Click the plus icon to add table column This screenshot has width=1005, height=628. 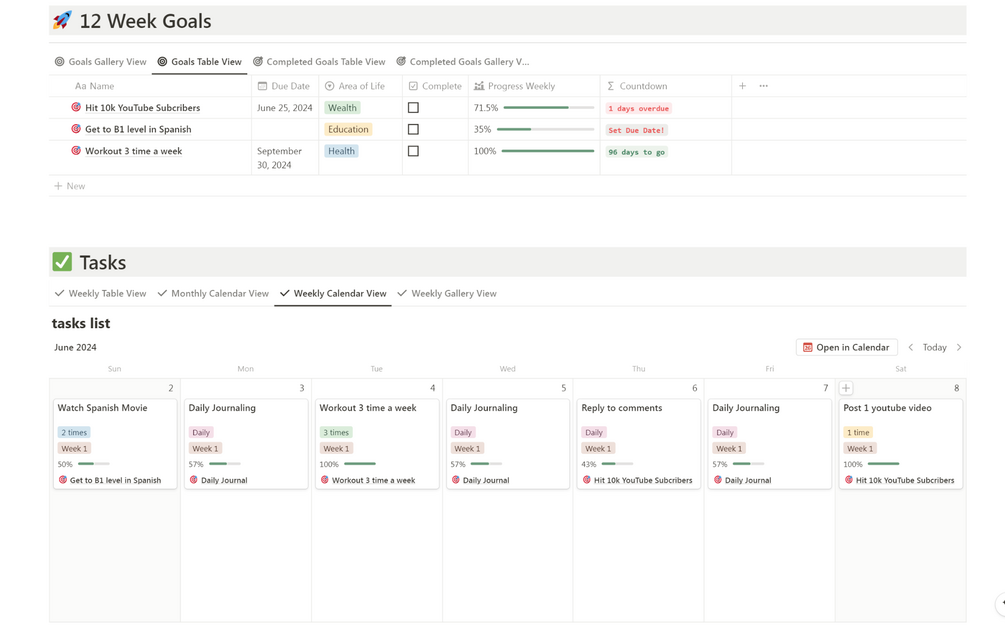[742, 86]
